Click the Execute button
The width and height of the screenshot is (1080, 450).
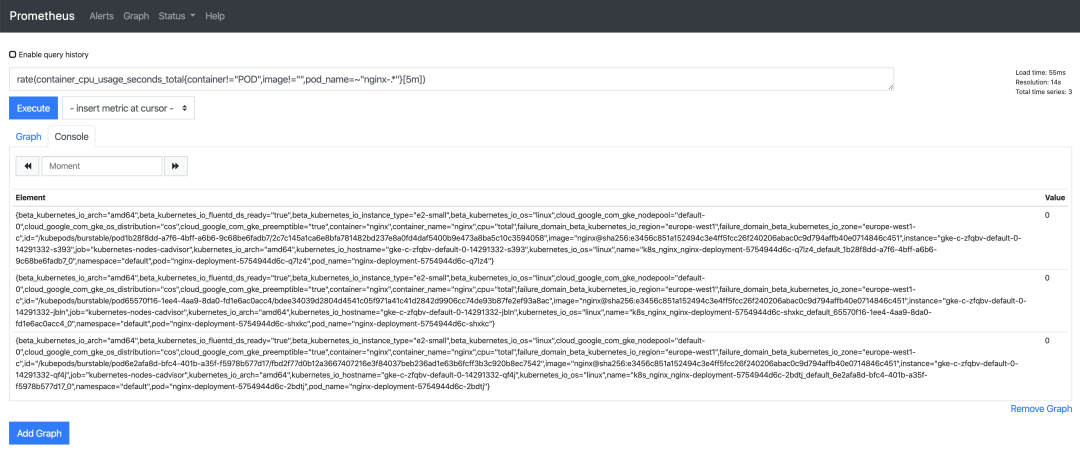pos(34,108)
